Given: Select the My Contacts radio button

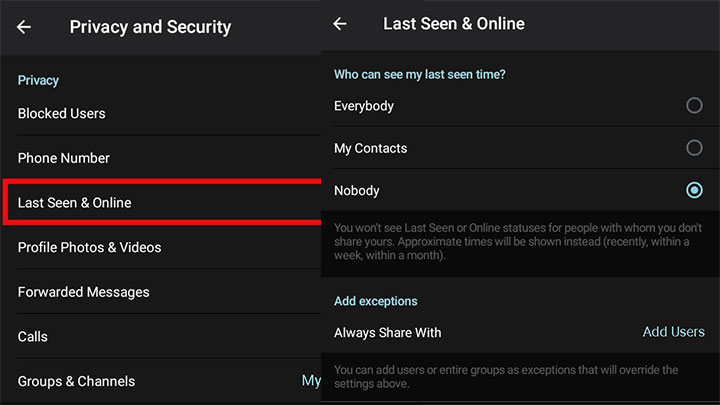Looking at the screenshot, I should point(694,148).
